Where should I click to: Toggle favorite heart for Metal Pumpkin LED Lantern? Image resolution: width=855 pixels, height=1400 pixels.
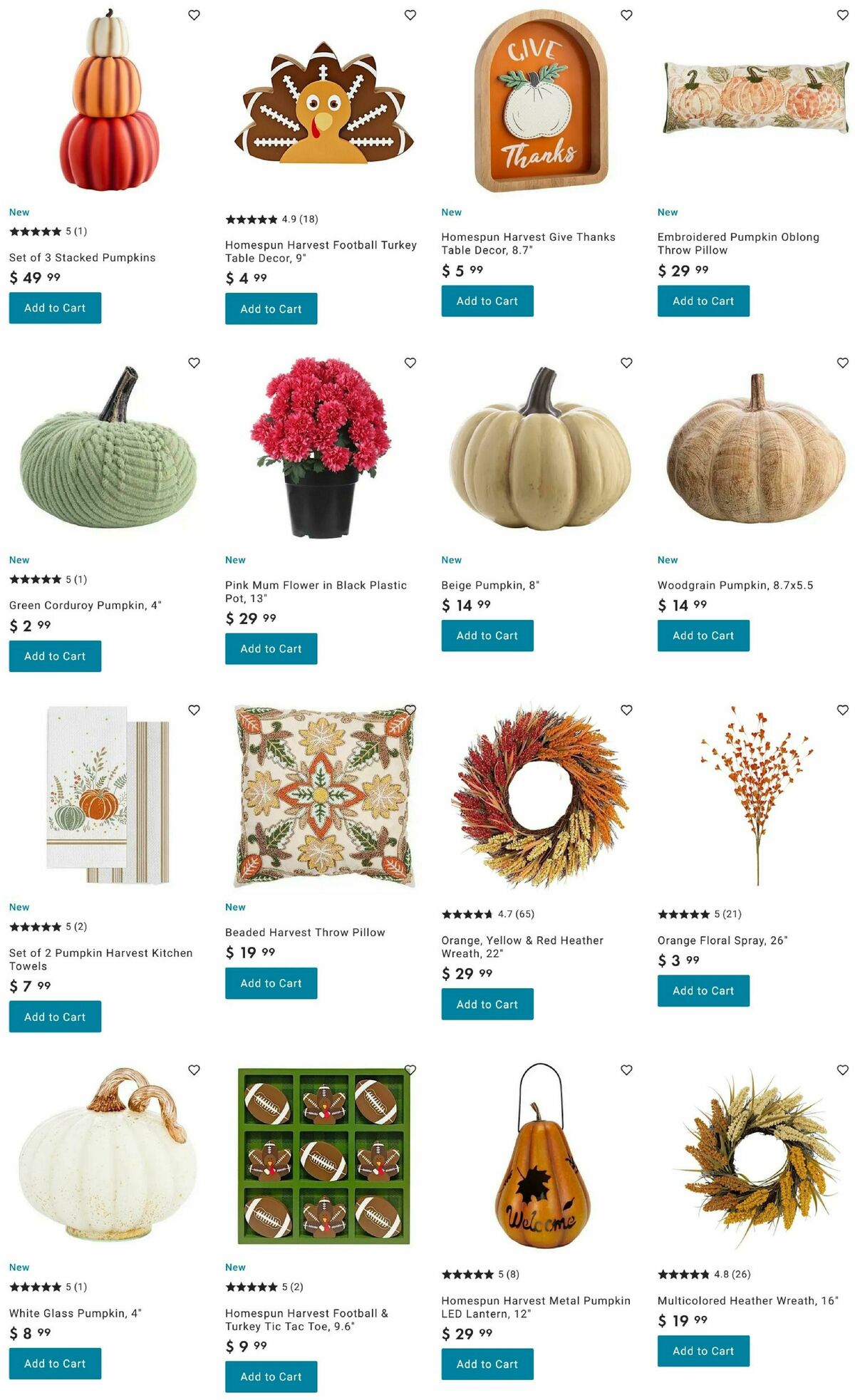(x=626, y=1070)
